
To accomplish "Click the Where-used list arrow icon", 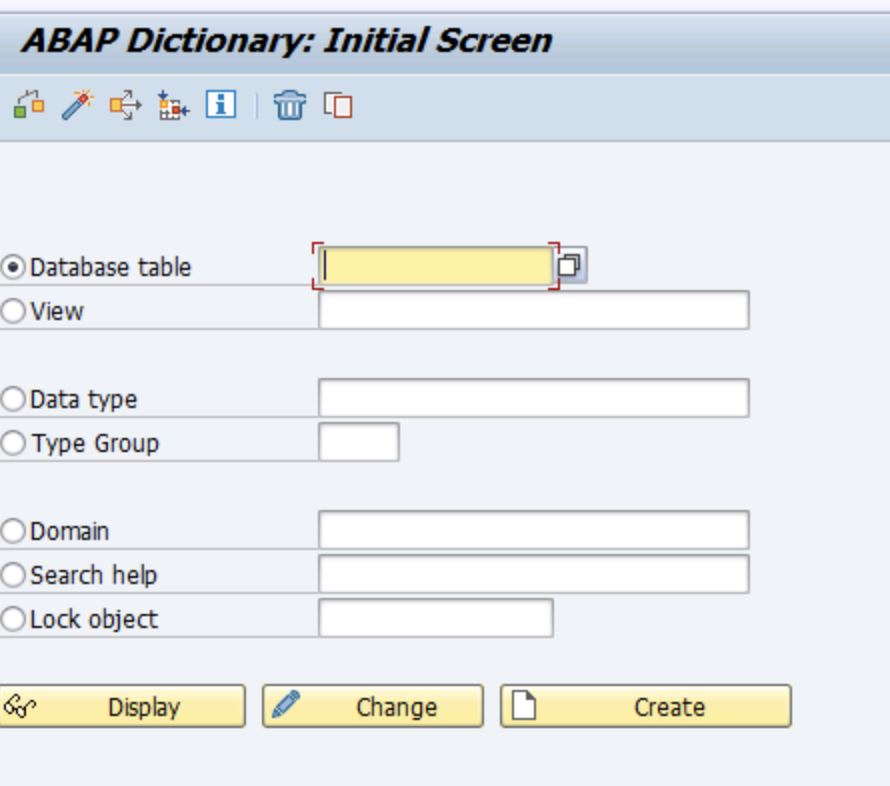I will point(125,105).
